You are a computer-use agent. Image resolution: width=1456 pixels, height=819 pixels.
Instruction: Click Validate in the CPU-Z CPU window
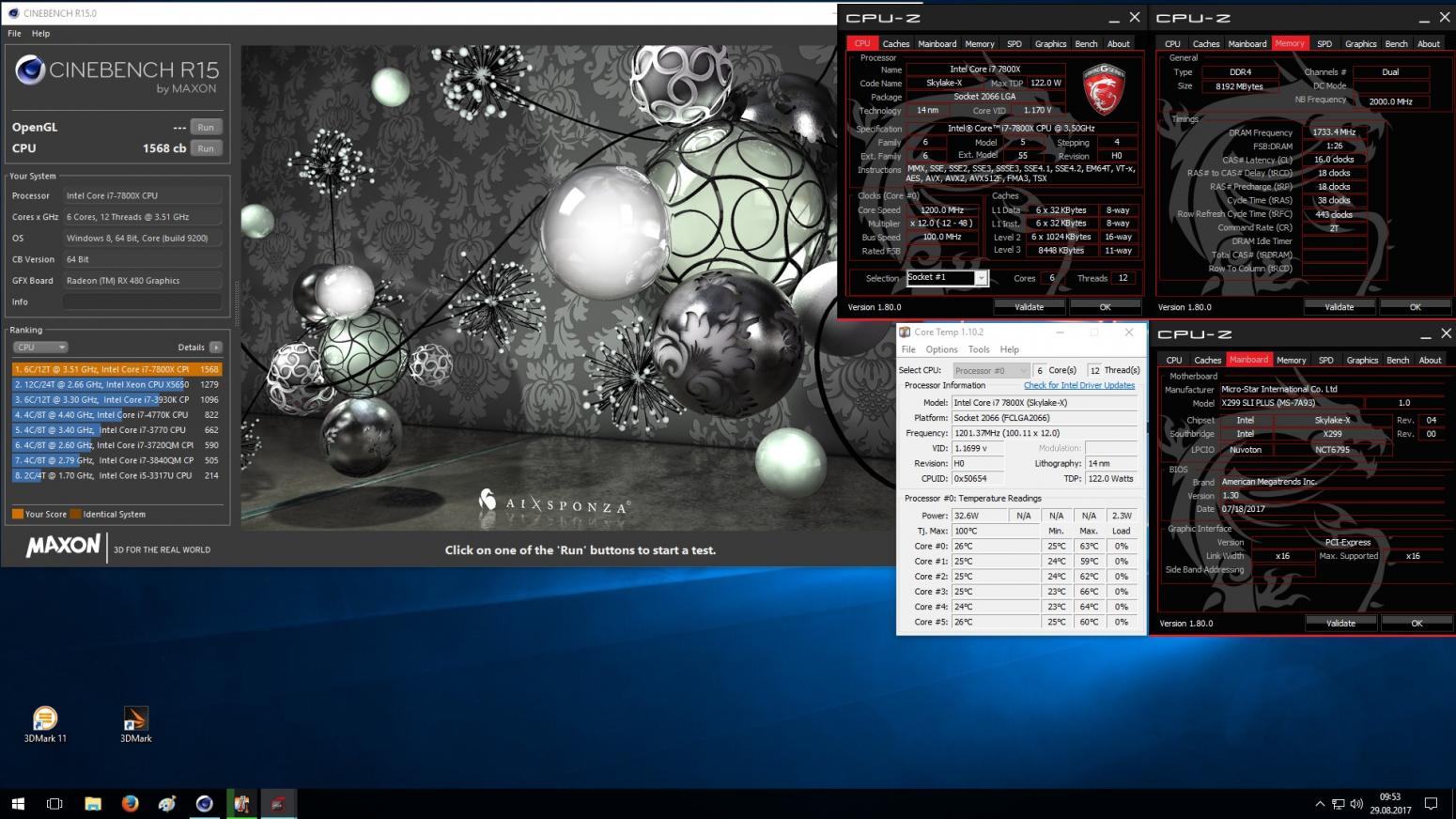pyautogui.click(x=1029, y=307)
